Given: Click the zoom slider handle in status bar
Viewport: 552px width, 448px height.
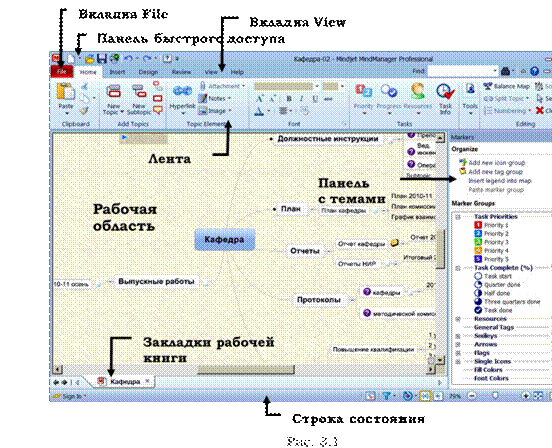Looking at the screenshot, I should (x=495, y=396).
